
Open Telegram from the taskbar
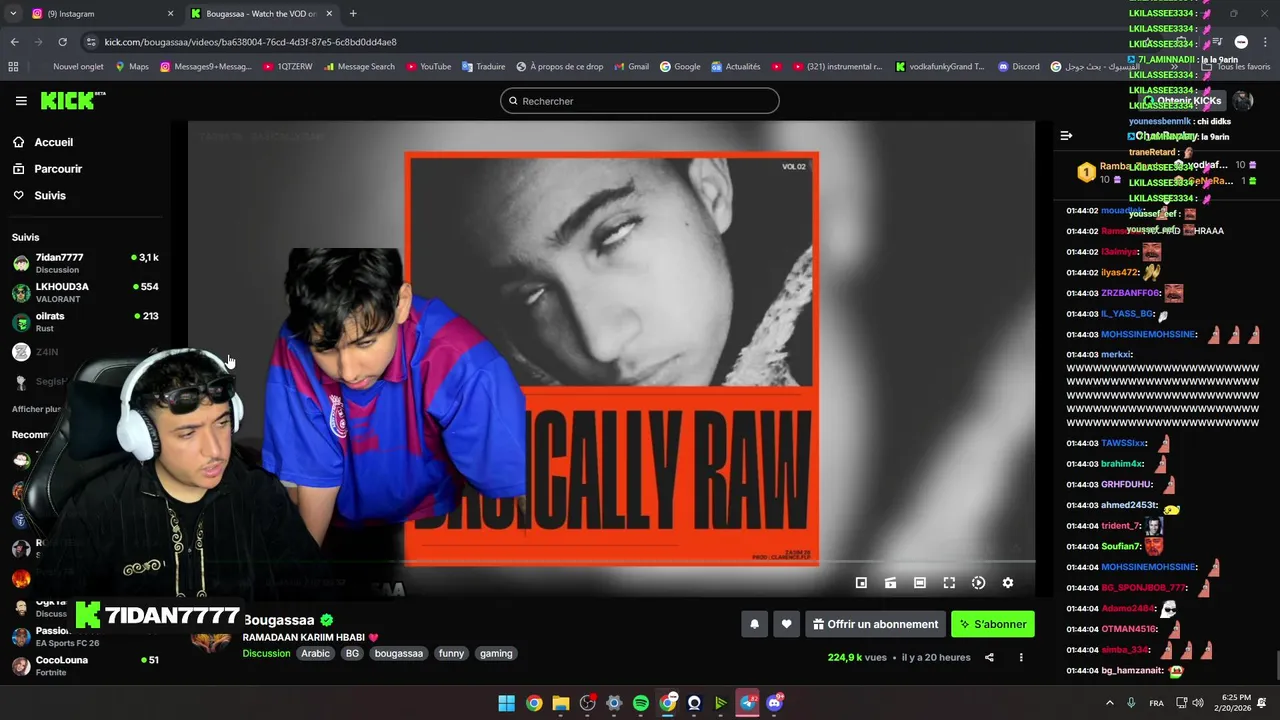[748, 703]
